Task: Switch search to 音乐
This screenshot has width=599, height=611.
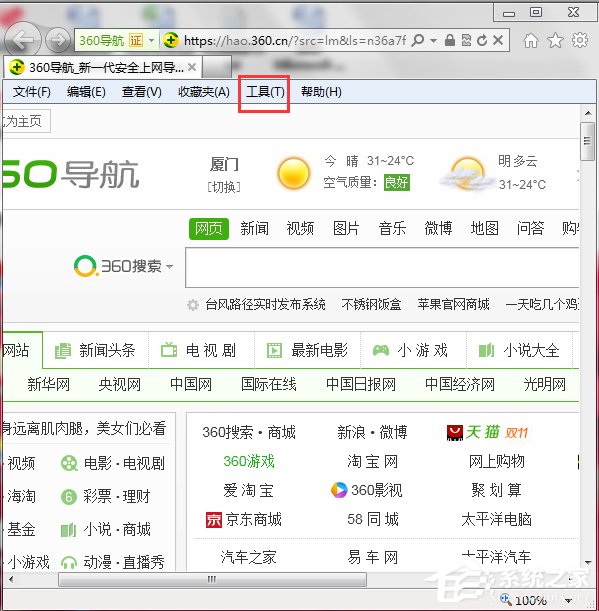Action: click(392, 228)
